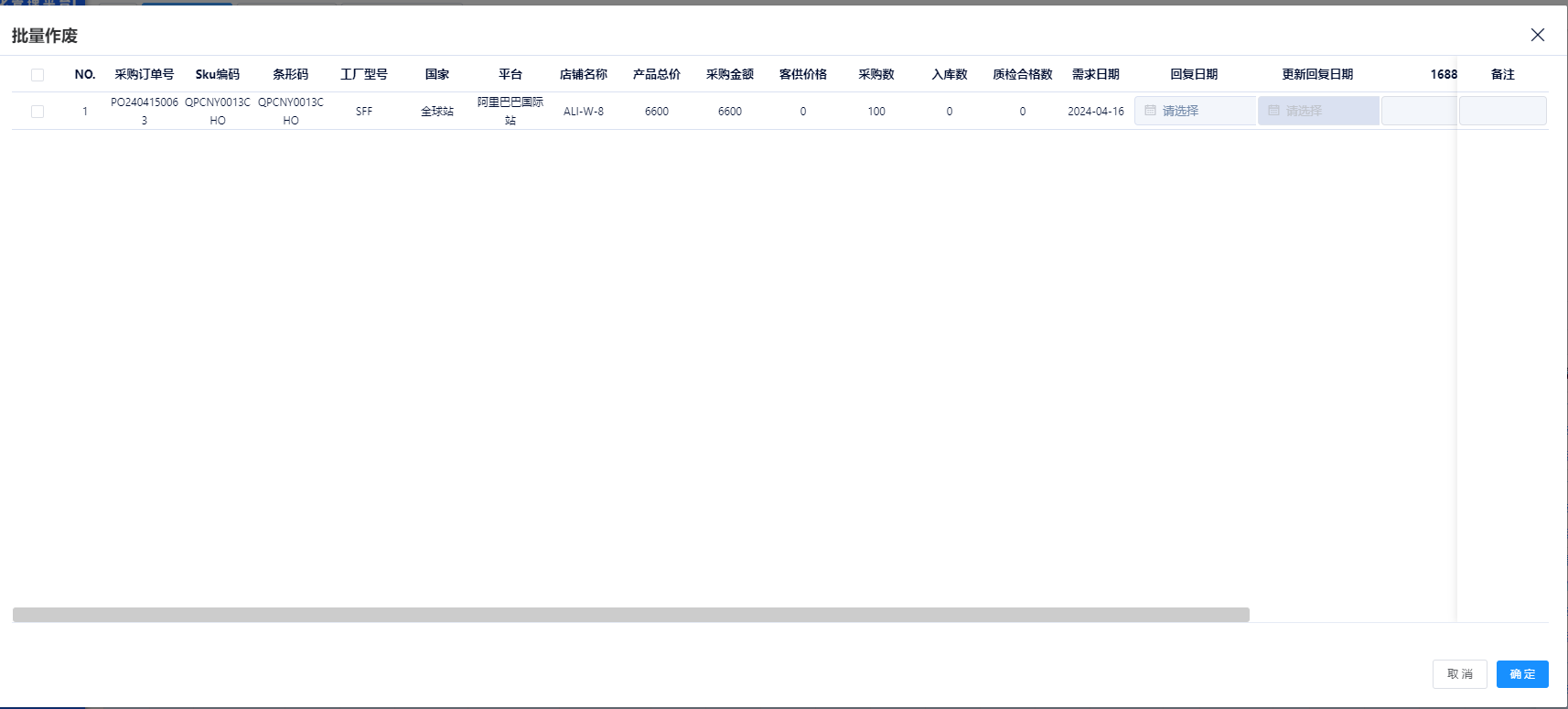The width and height of the screenshot is (1568, 709).
Task: Click the horizontal scrollbar under the table
Action: [631, 615]
